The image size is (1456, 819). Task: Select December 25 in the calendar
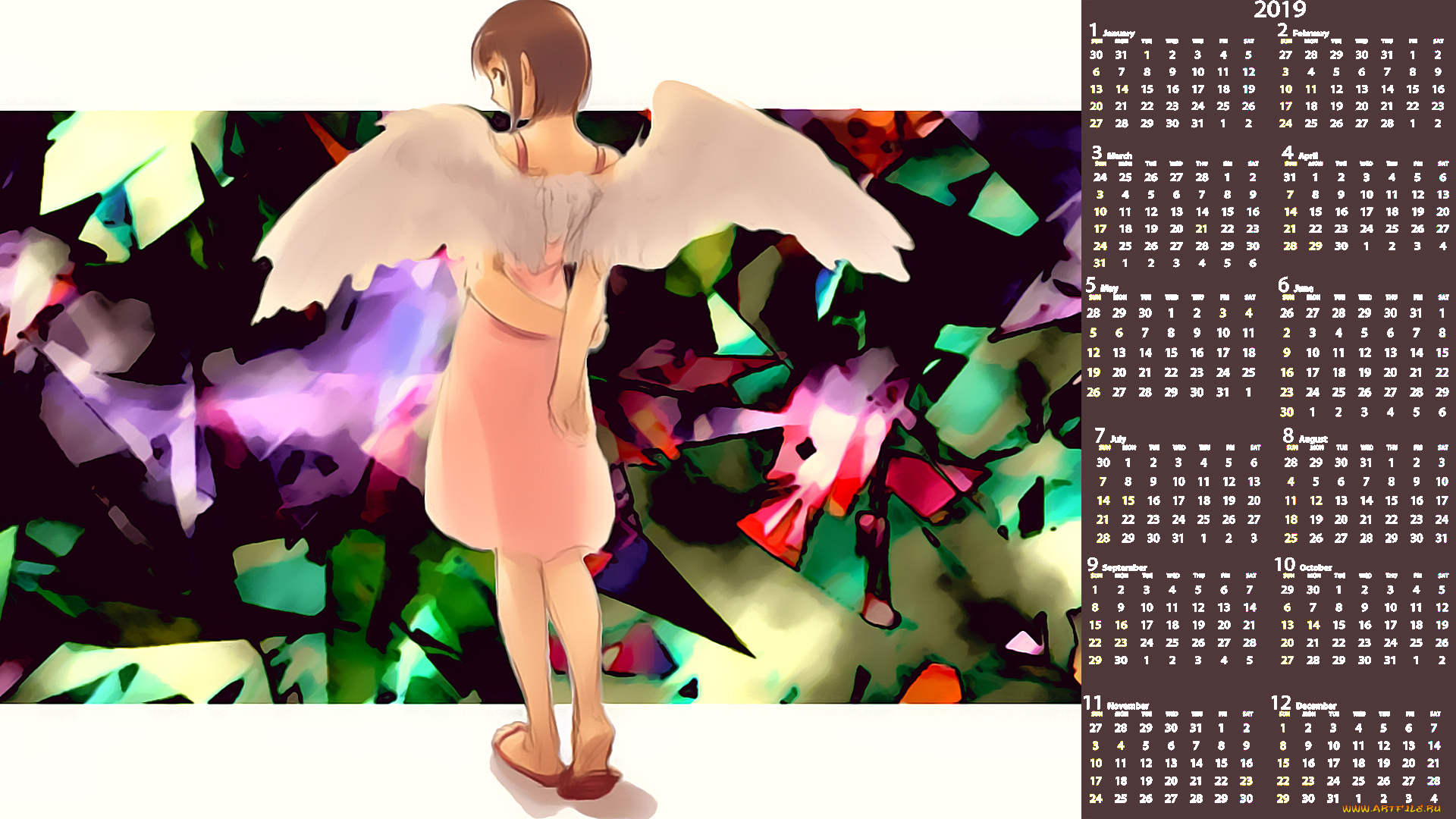[1358, 780]
